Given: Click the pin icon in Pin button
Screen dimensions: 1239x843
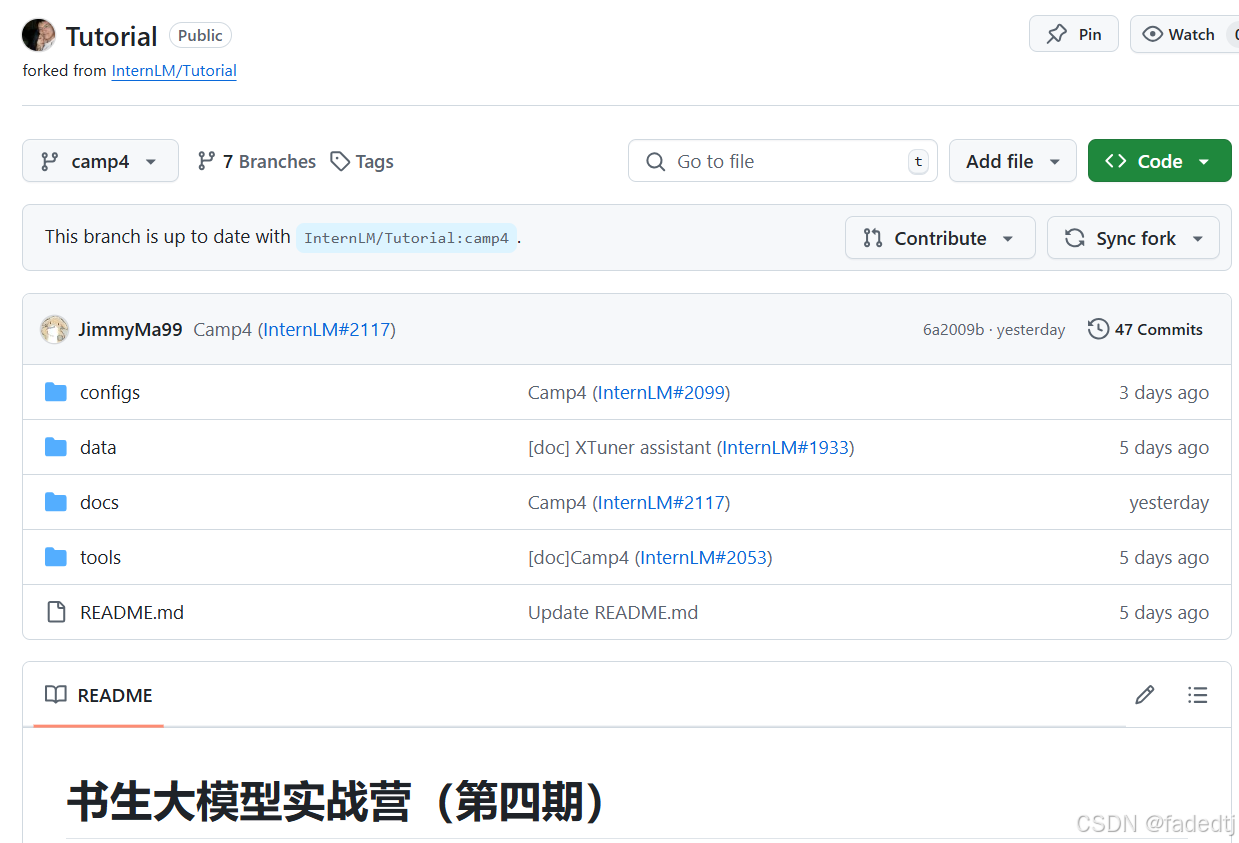Looking at the screenshot, I should pyautogui.click(x=1056, y=34).
